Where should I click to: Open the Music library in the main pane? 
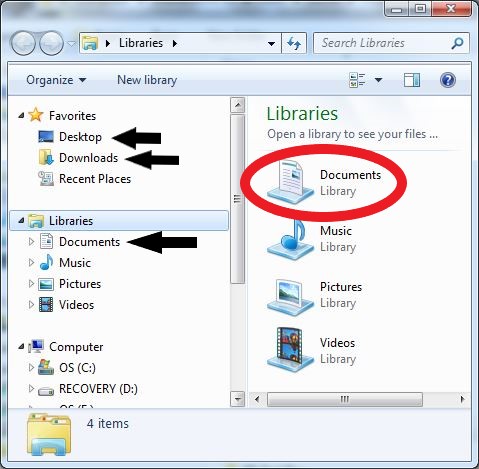[310, 239]
